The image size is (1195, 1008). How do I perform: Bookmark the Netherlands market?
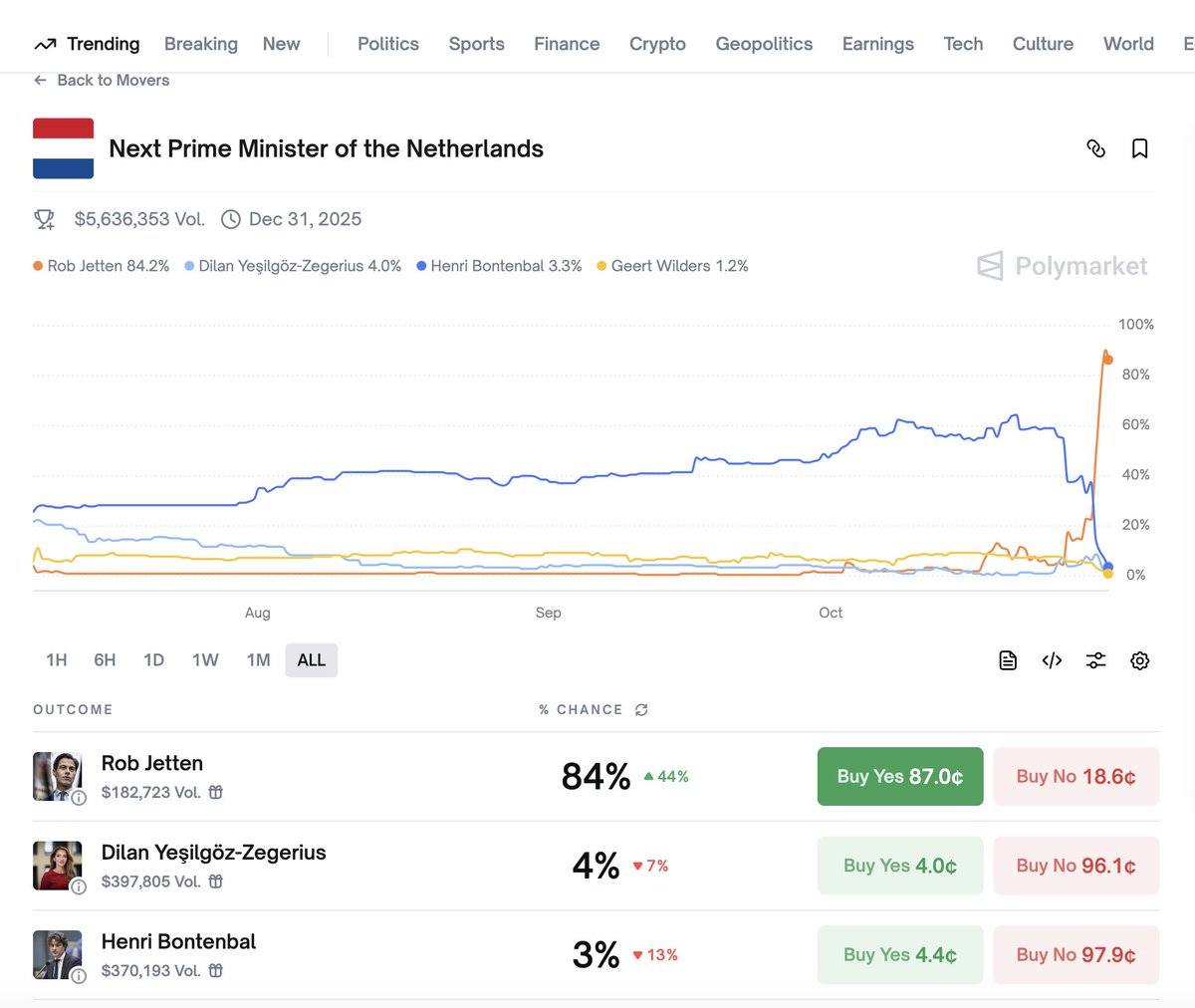point(1139,148)
